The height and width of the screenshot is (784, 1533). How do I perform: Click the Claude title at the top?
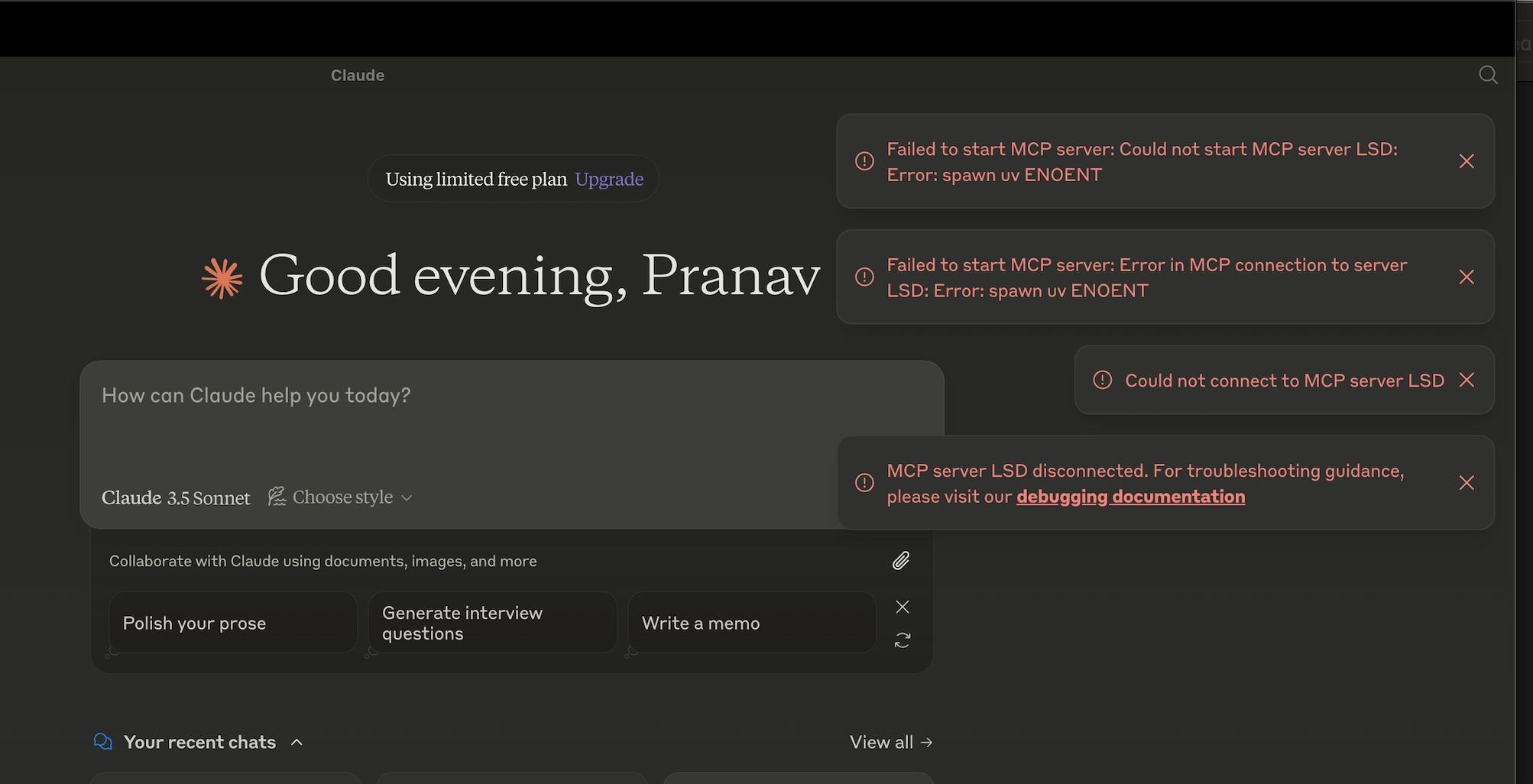pyautogui.click(x=357, y=75)
